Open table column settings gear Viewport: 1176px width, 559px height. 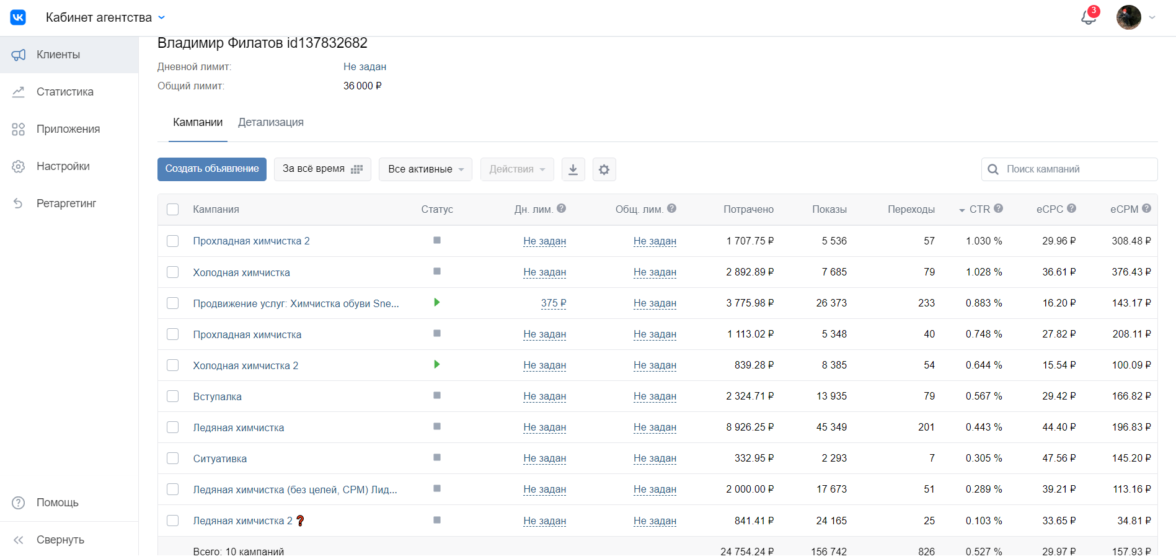604,170
